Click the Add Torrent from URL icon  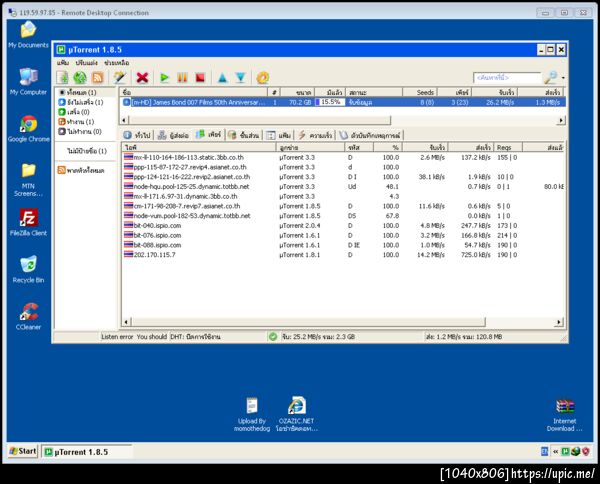(x=80, y=78)
